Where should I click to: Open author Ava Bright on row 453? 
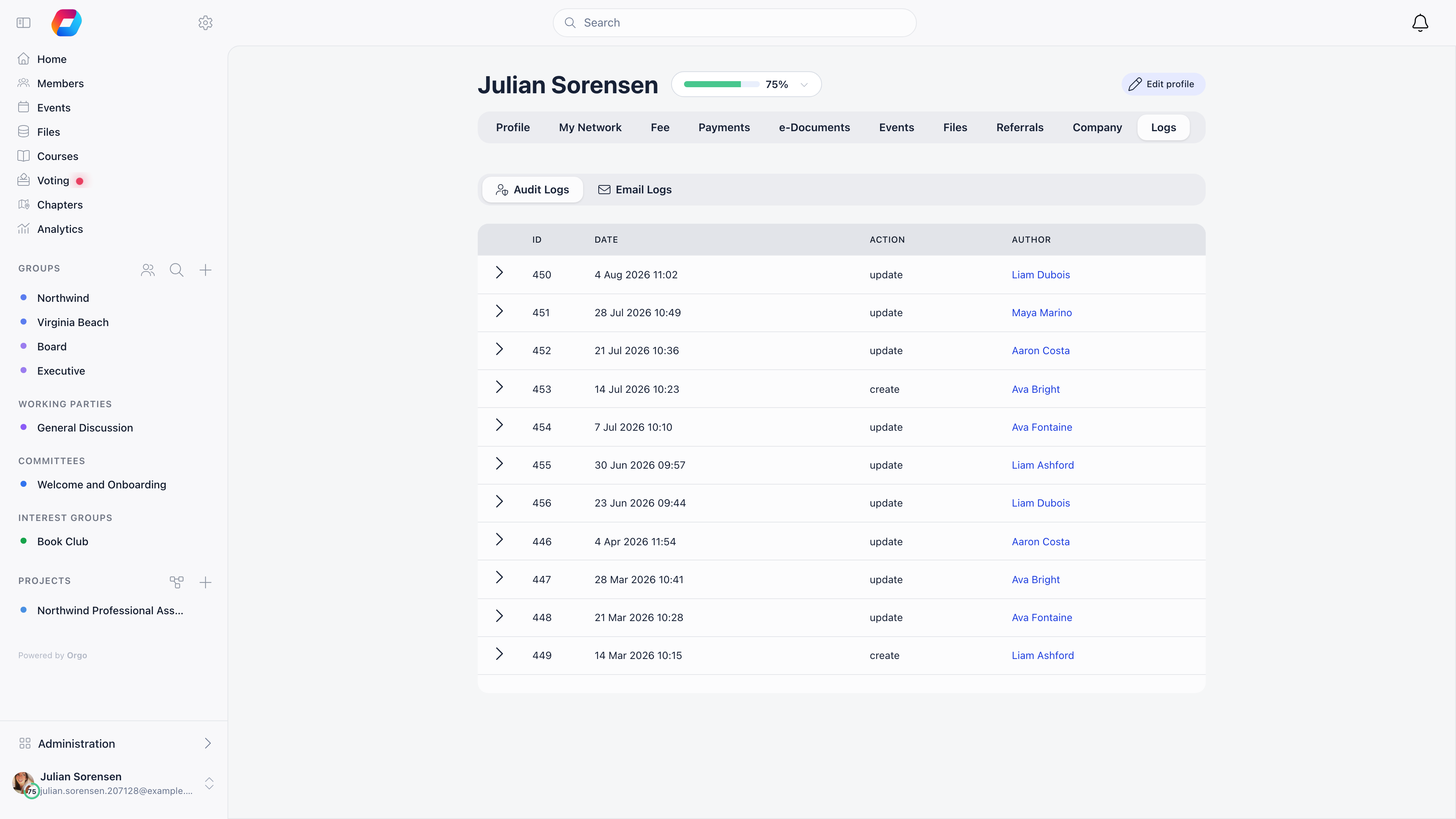(x=1036, y=389)
